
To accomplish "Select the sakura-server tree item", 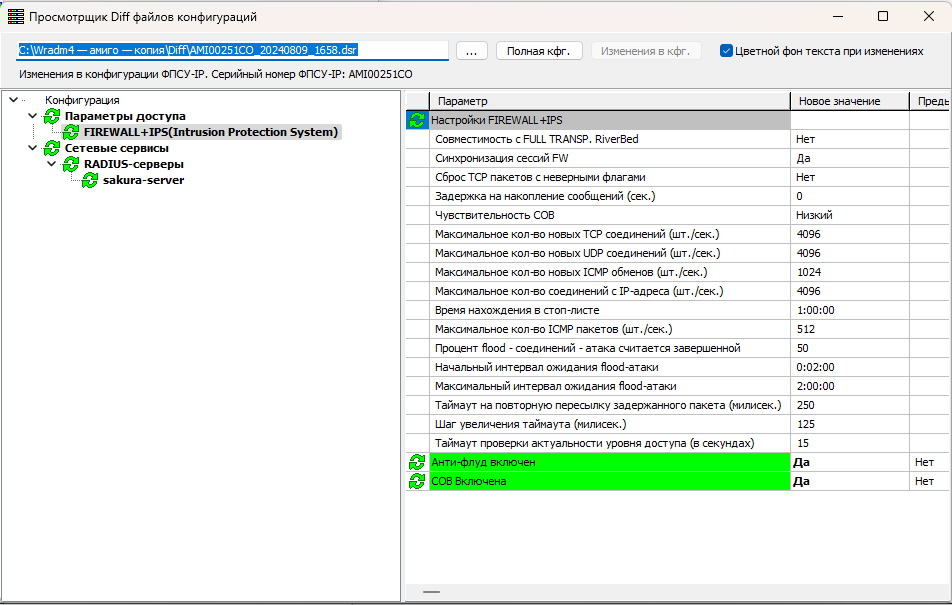I will pyautogui.click(x=143, y=180).
